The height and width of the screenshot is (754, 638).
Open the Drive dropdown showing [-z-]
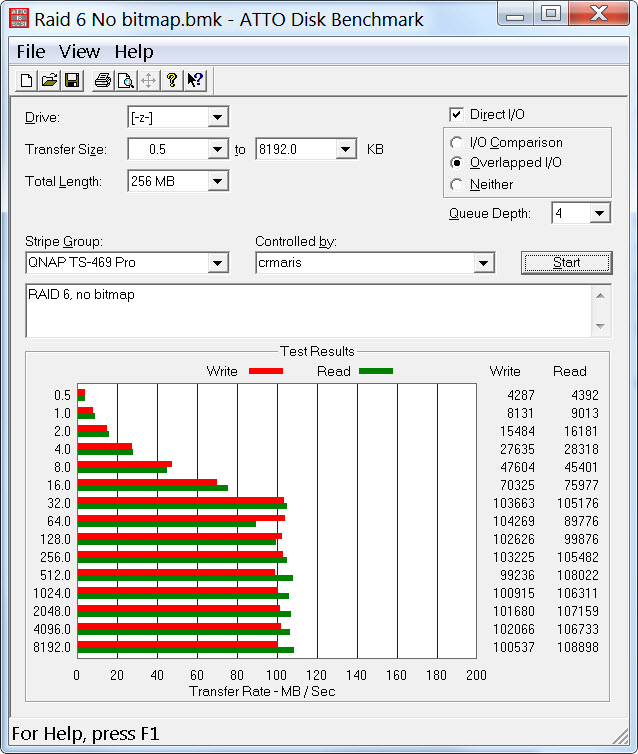tap(217, 117)
